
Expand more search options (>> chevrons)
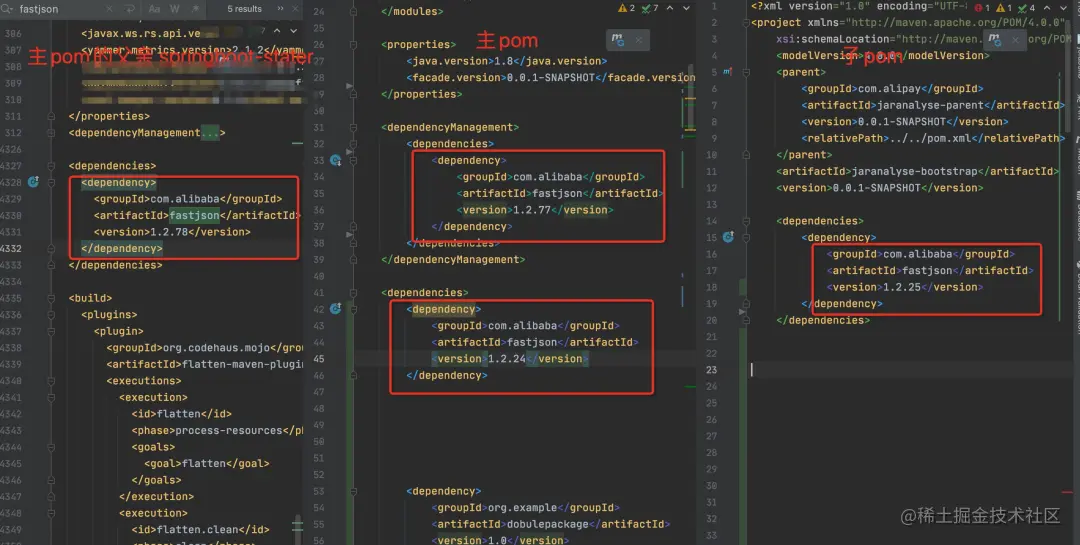tap(280, 9)
